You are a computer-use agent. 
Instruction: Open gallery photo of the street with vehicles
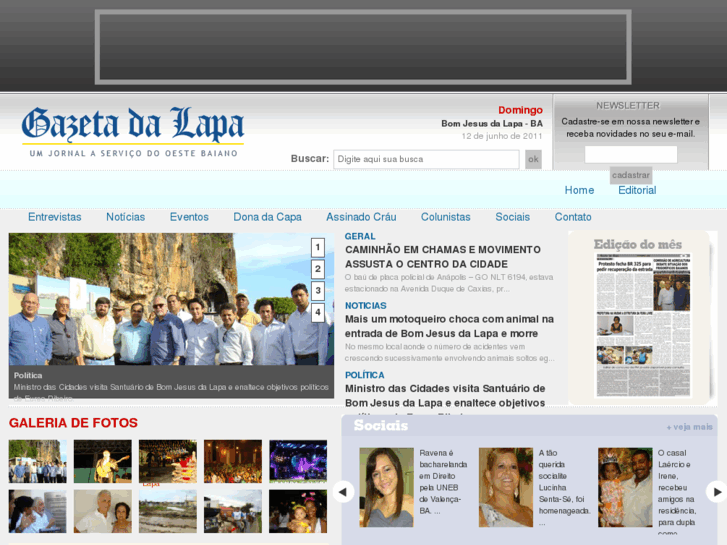point(233,512)
